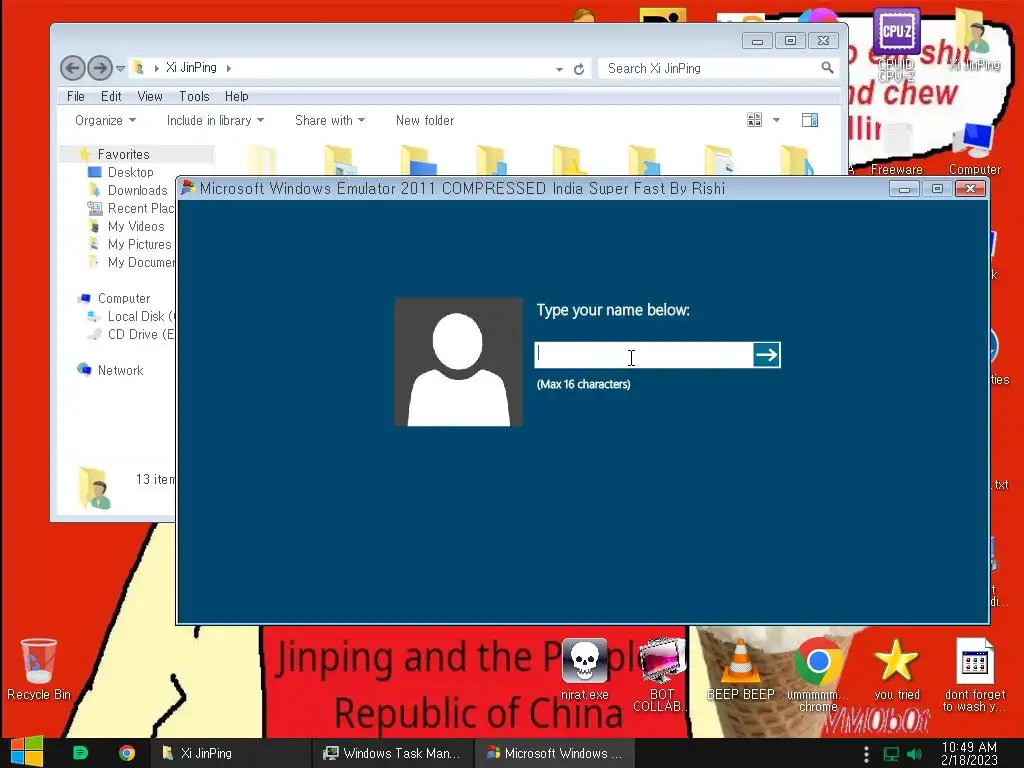Select the Computer desktop icon
The image size is (1024, 768).
974,149
